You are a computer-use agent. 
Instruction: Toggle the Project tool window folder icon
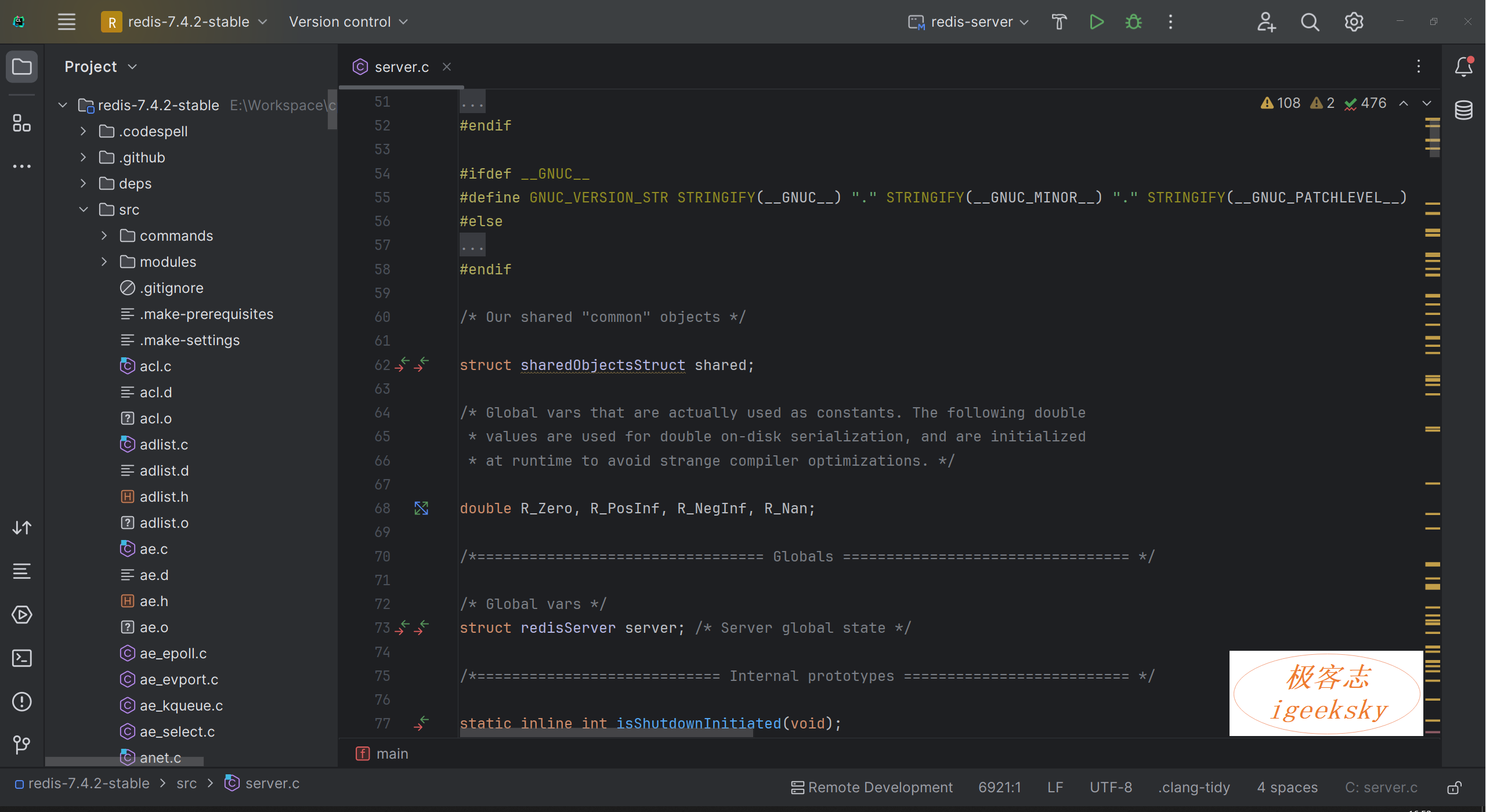[x=21, y=67]
